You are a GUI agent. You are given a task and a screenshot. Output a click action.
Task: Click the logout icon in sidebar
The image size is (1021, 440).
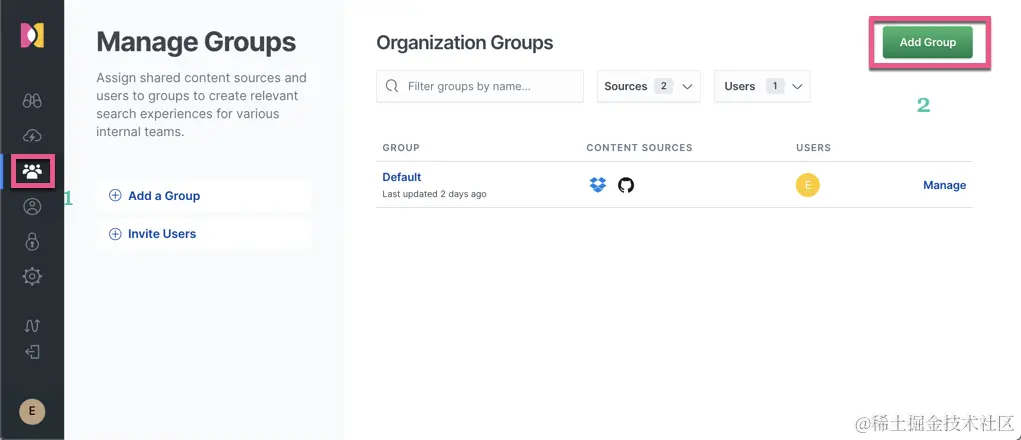[x=32, y=352]
